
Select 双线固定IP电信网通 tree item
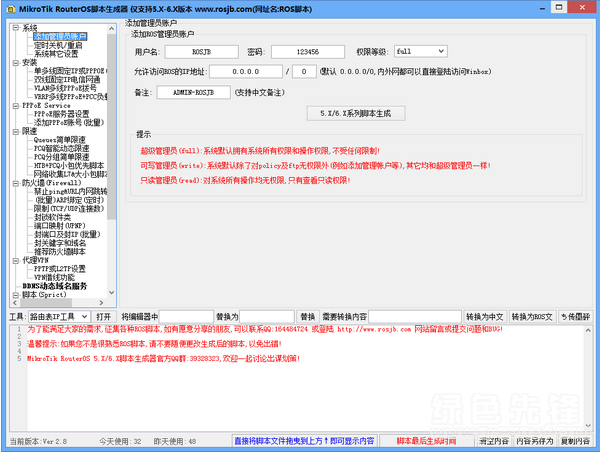[67, 80]
